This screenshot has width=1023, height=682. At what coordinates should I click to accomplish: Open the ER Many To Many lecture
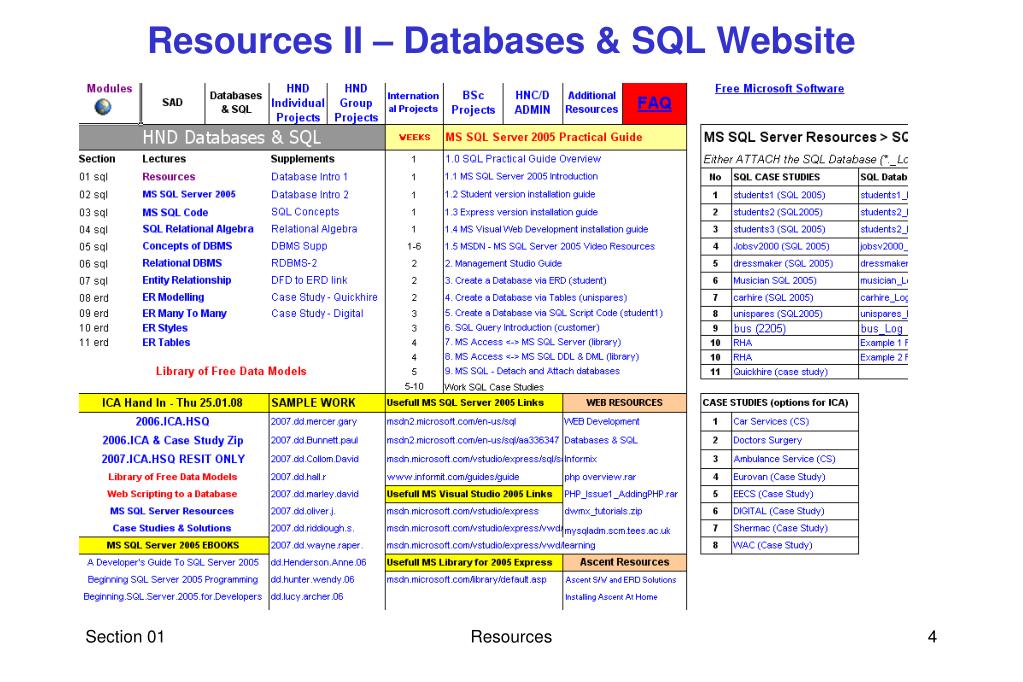click(x=185, y=313)
